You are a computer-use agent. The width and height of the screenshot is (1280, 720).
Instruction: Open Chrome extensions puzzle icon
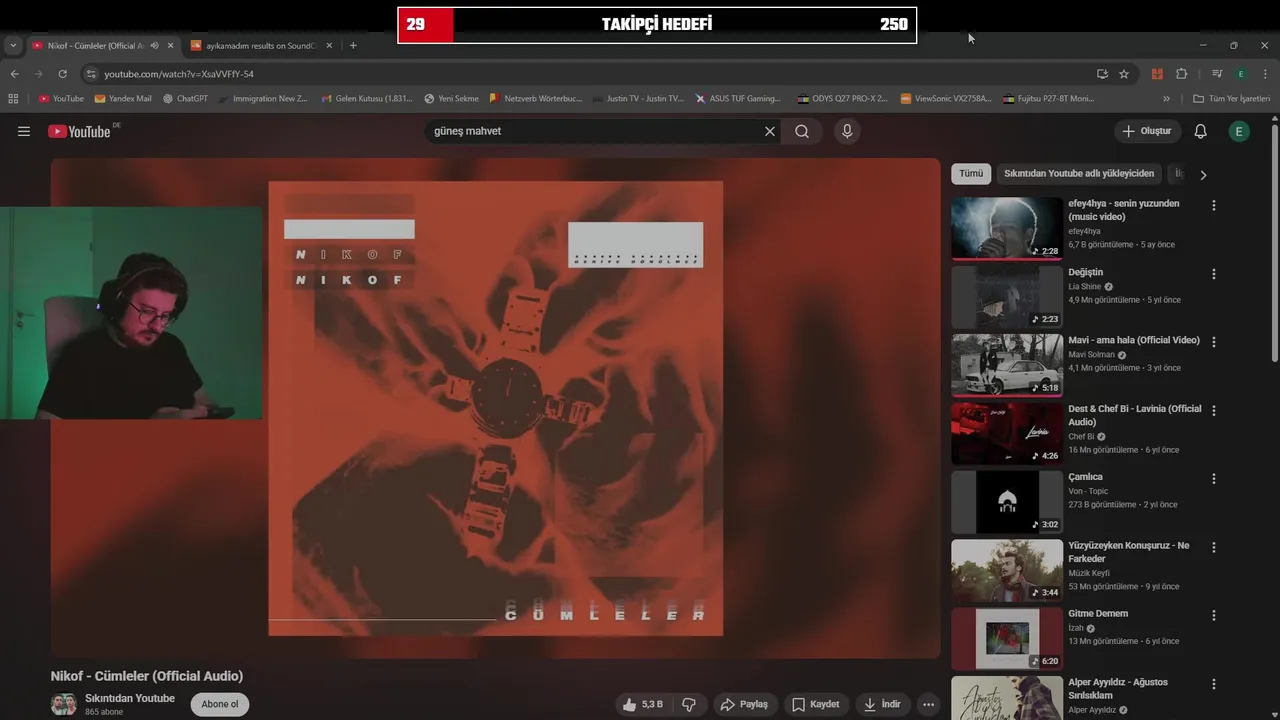click(x=1181, y=74)
